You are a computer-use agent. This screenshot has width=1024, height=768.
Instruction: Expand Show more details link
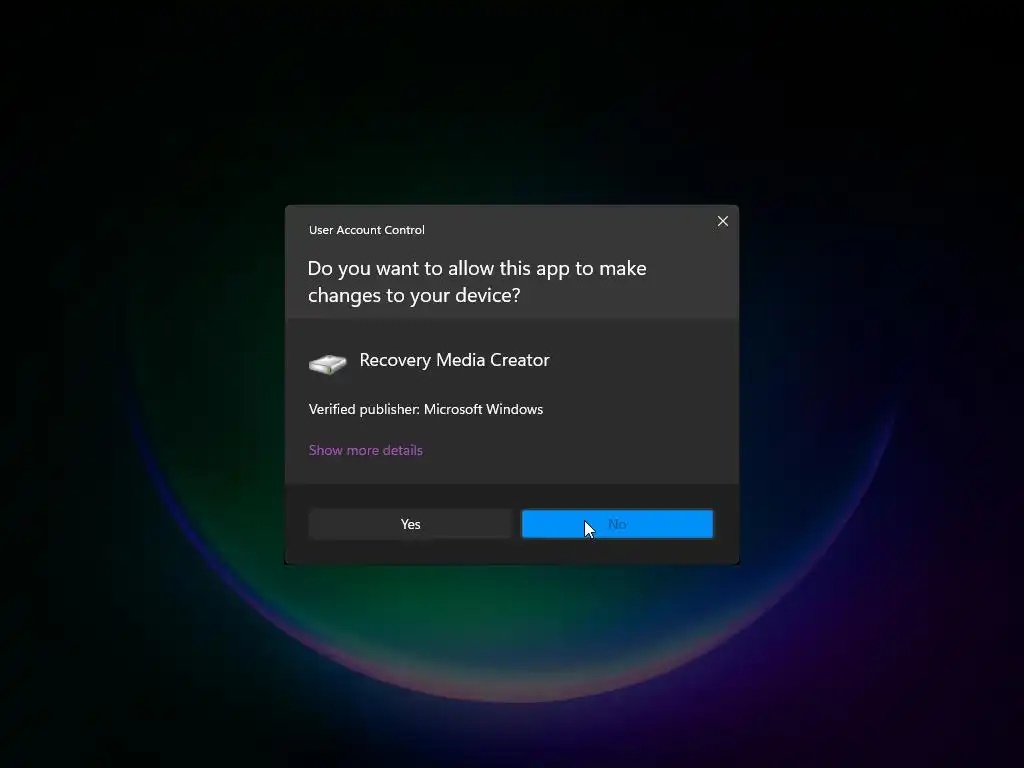pos(366,450)
